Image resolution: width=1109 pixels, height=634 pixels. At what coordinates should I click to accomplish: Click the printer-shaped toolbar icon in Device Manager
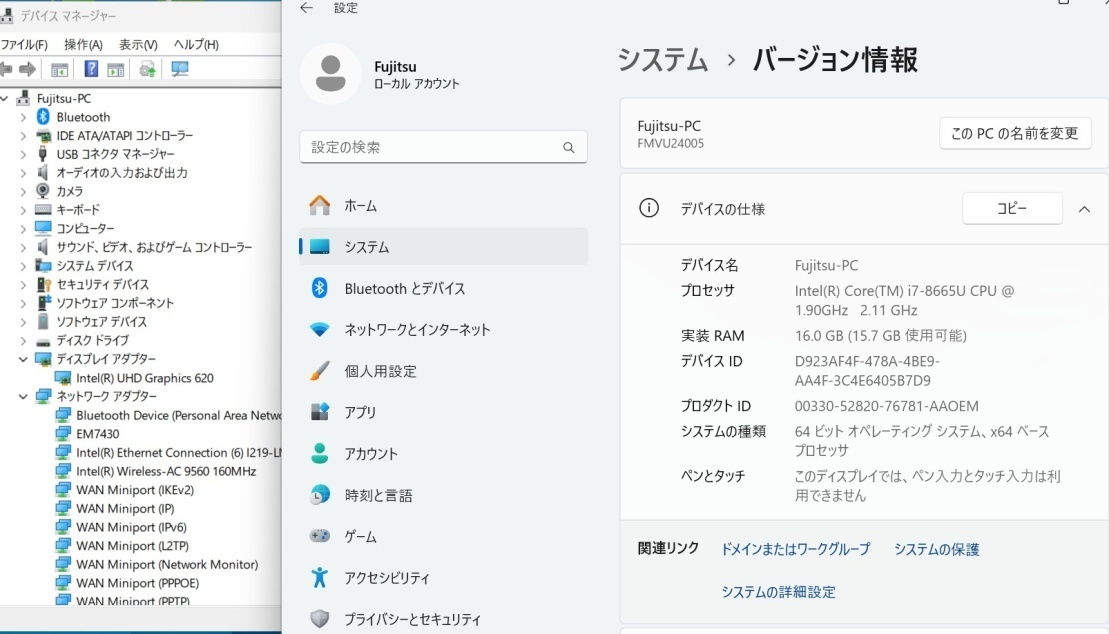coord(147,69)
